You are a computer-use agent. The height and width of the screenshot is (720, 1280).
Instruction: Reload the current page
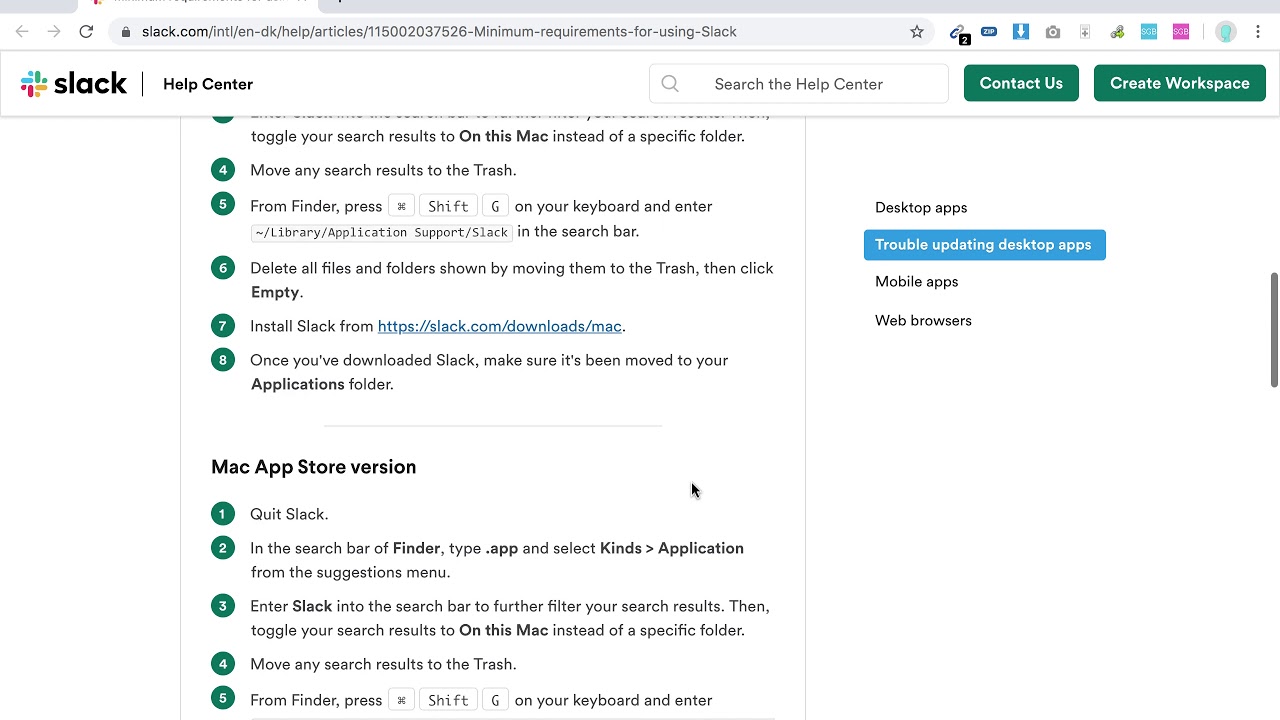pyautogui.click(x=86, y=32)
